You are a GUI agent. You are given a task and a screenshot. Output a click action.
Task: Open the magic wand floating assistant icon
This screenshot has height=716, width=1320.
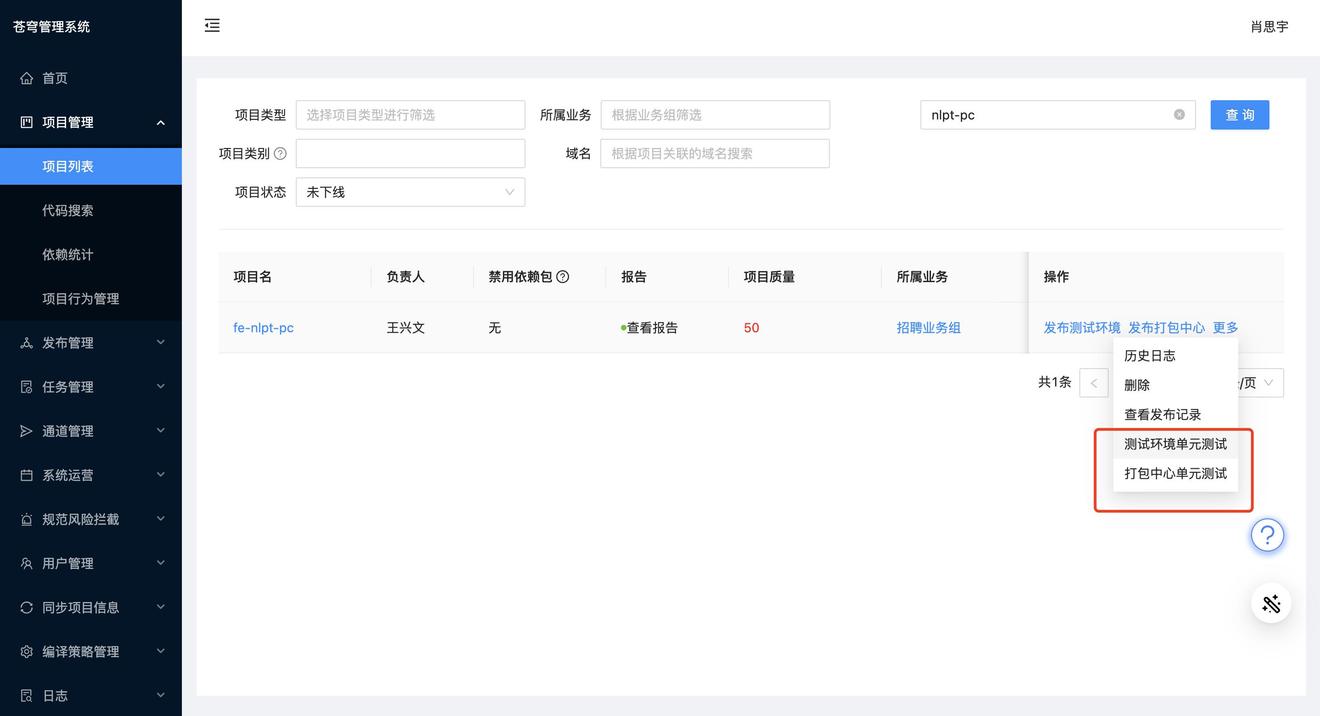click(x=1271, y=603)
